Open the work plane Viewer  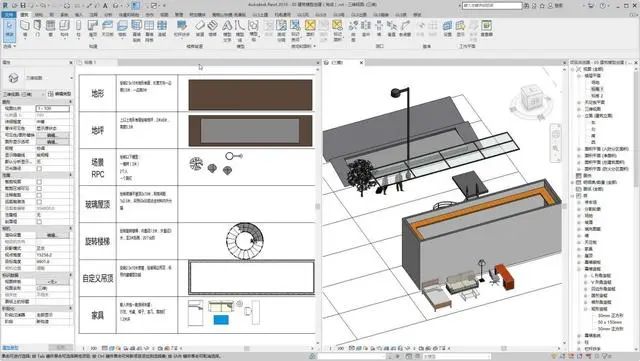pos(486,29)
